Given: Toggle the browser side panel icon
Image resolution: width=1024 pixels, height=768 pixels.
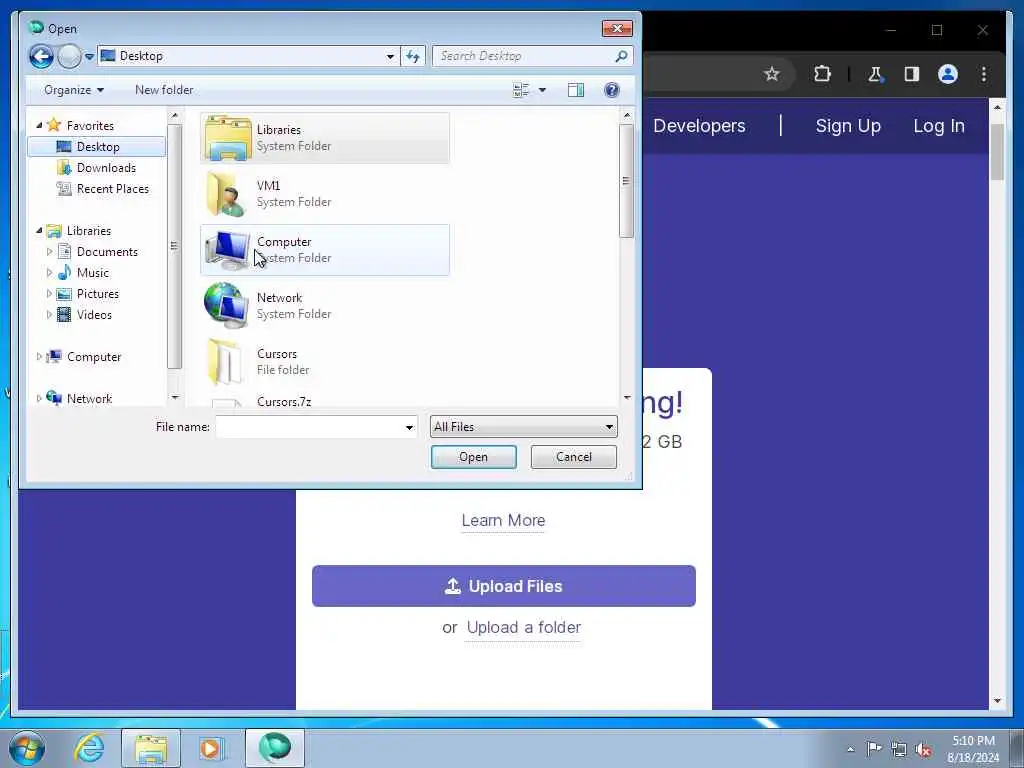Looking at the screenshot, I should click(912, 74).
